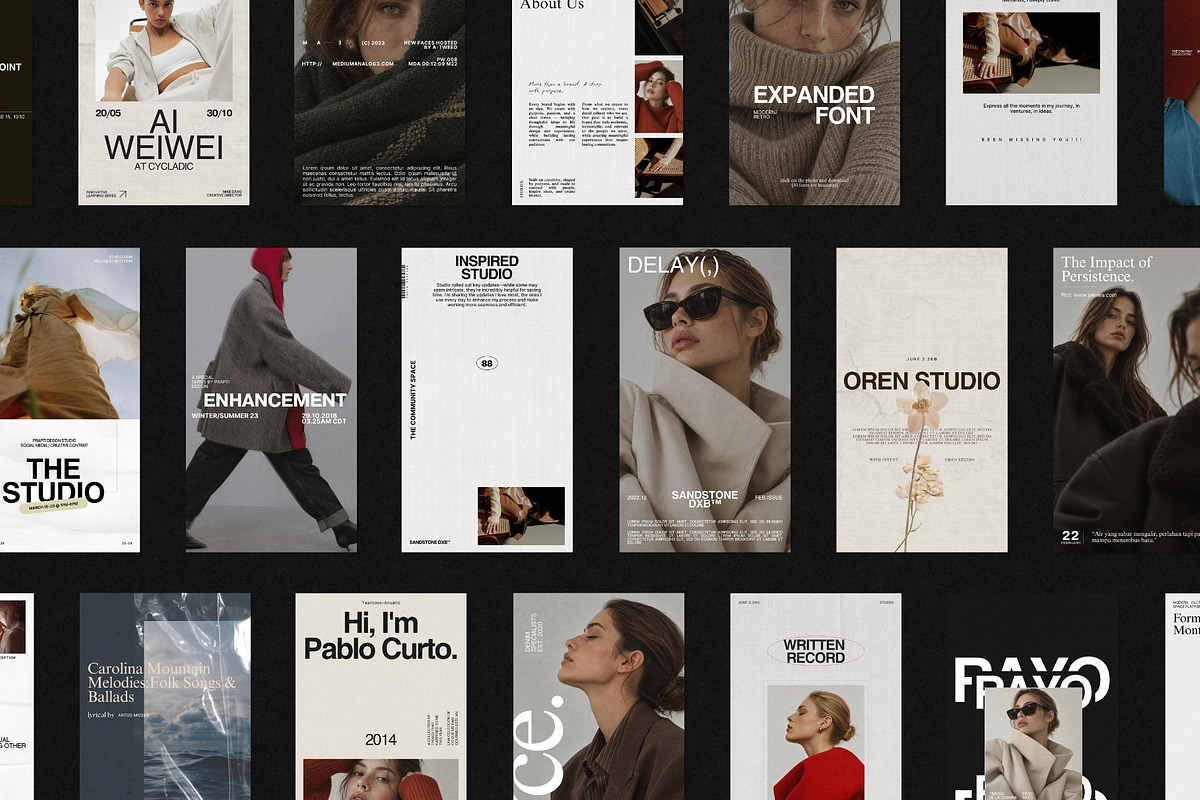
Task: Click the About Us heading
Action: [552, 5]
